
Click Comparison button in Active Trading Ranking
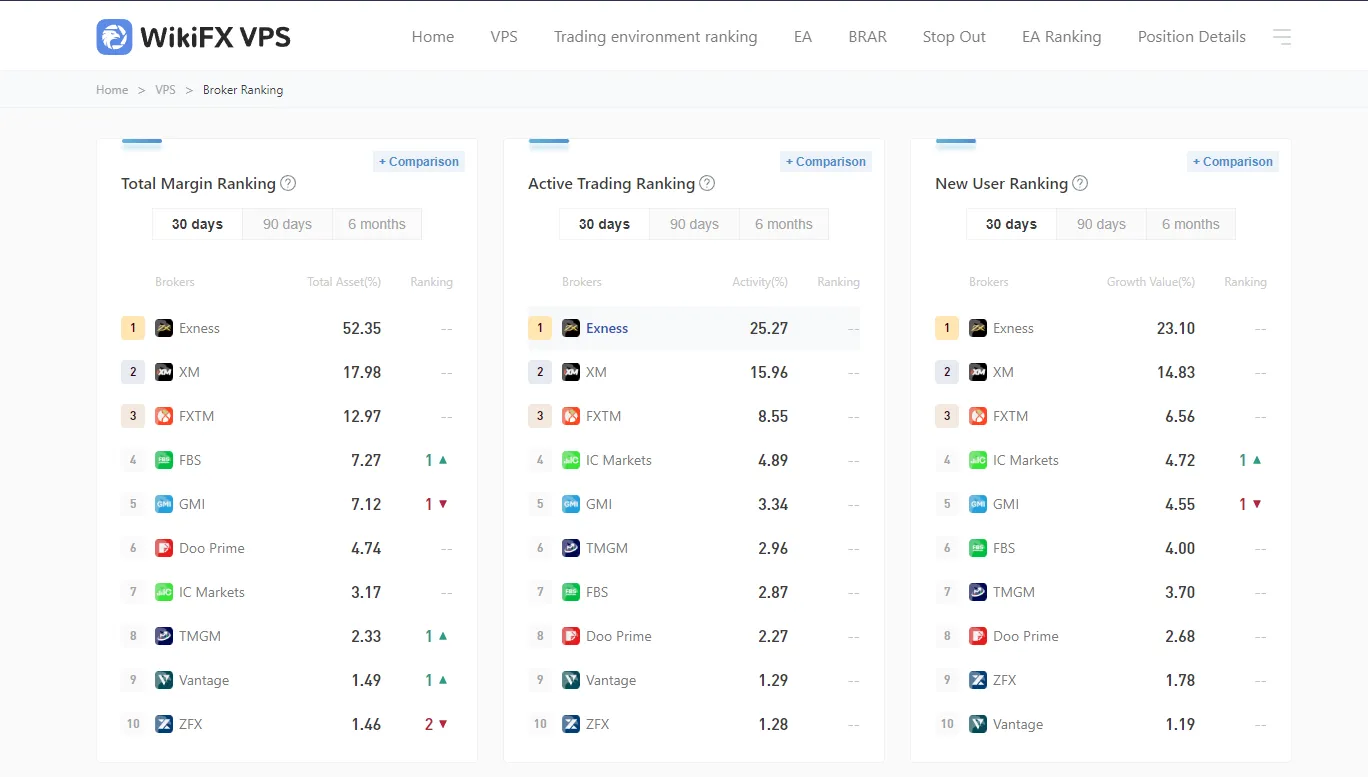pos(826,161)
